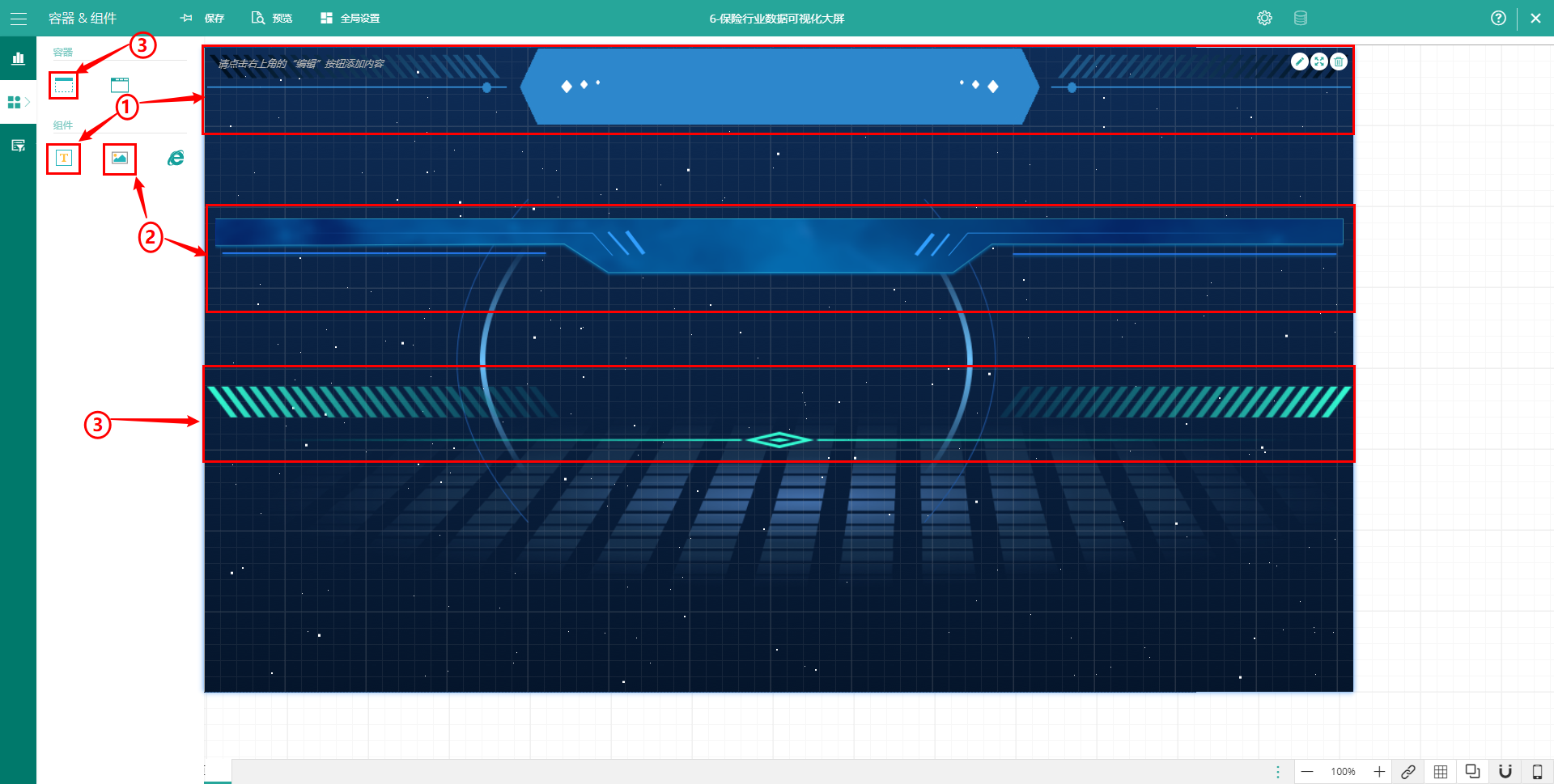Toggle magnet snapping in bottom bar
This screenshot has height=784, width=1554.
point(1505,772)
